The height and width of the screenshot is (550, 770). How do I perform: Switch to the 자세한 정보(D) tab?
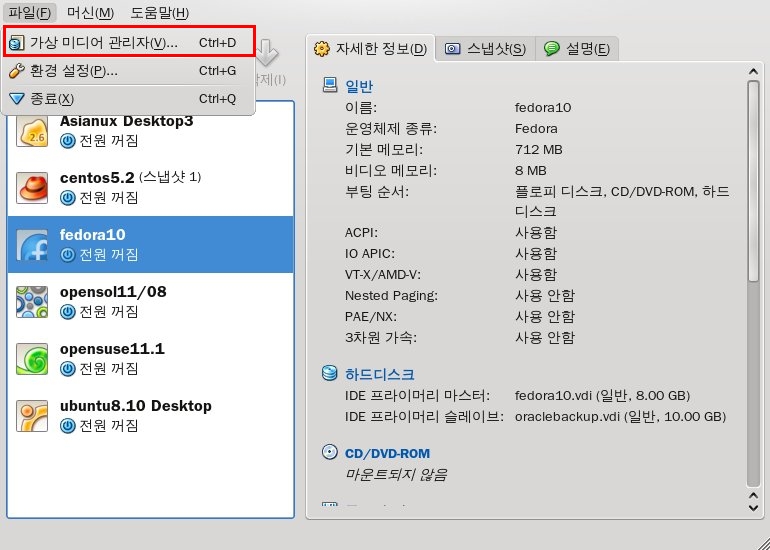pos(371,49)
